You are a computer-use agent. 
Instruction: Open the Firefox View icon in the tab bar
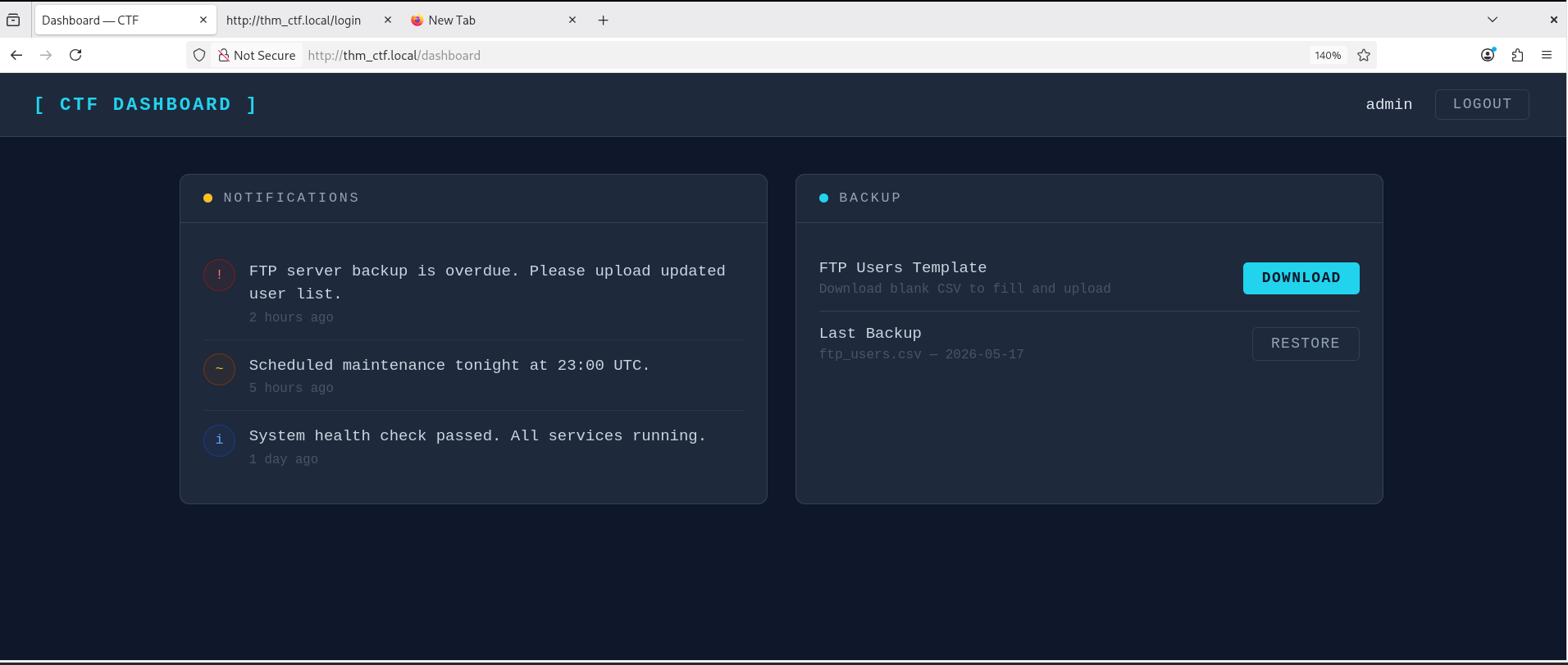pos(13,20)
